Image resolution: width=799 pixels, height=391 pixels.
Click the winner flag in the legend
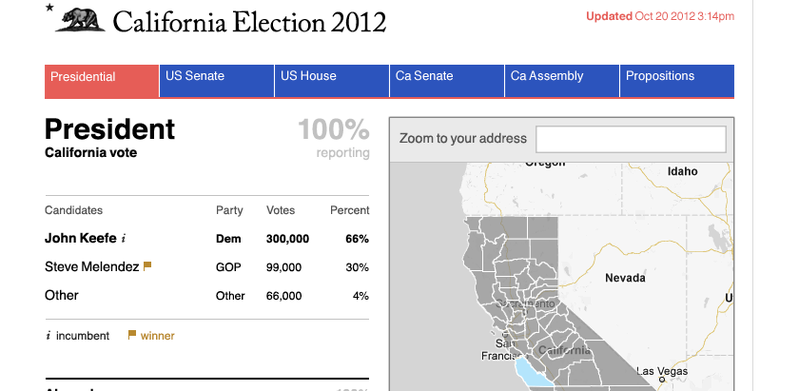pyautogui.click(x=132, y=335)
